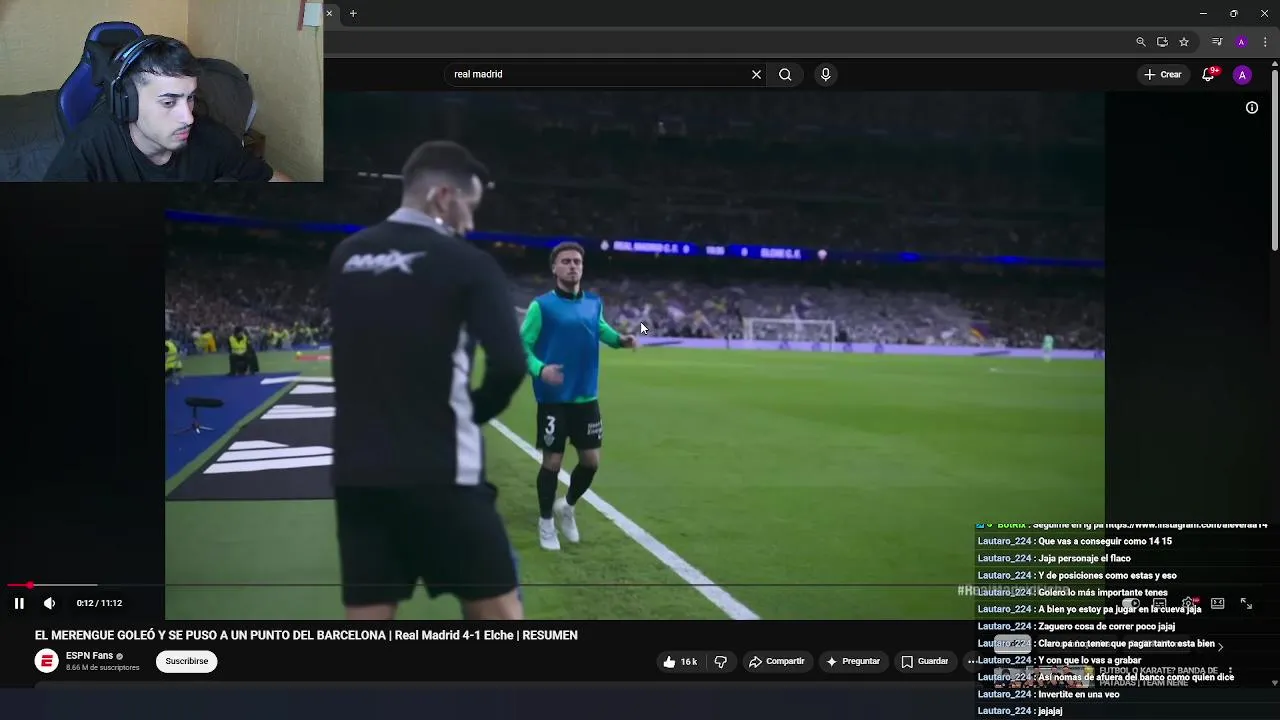Click chat line "Jaja personaje el flaco"

pos(1054,558)
